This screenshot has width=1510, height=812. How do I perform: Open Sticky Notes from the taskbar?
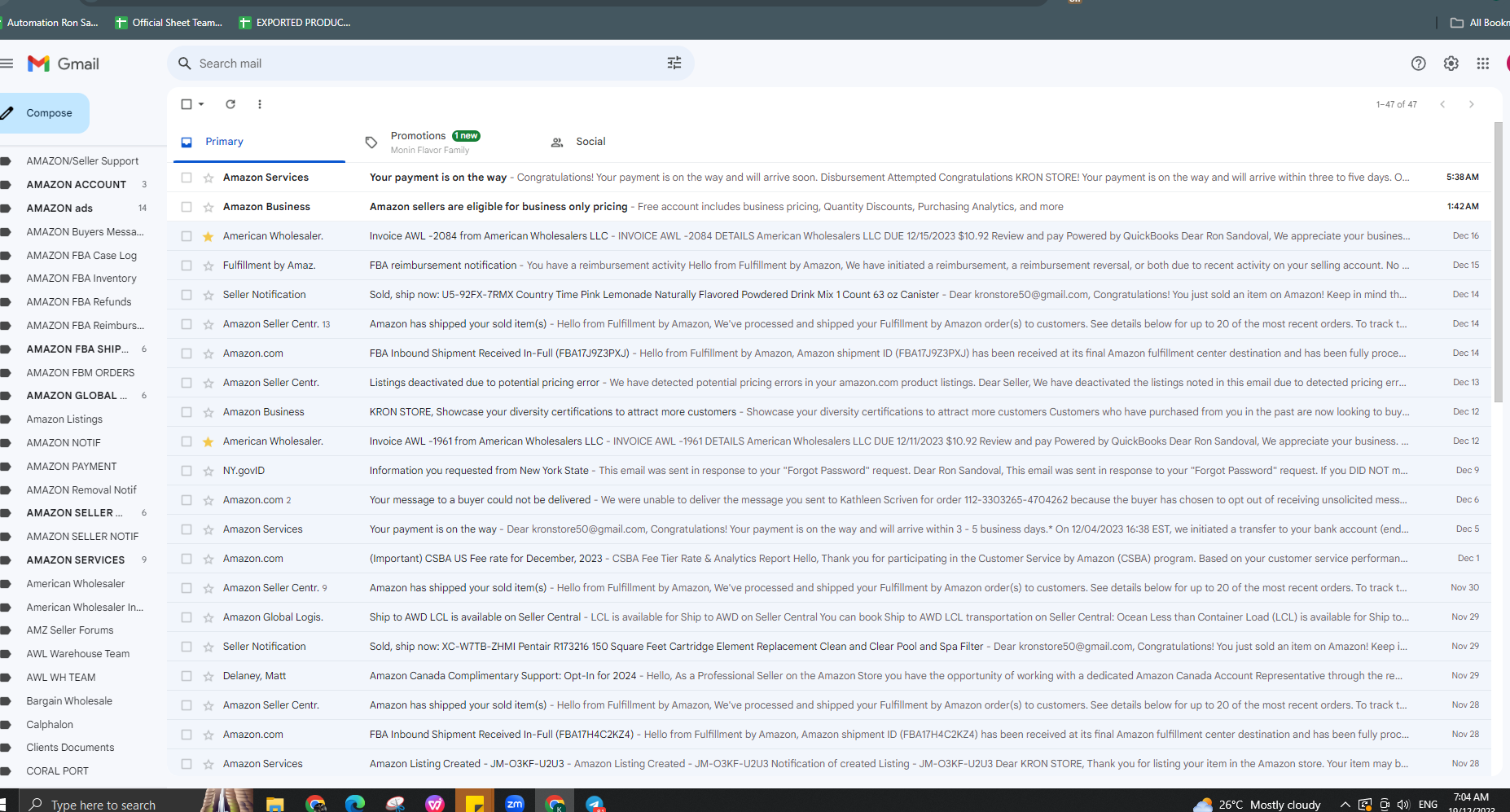(475, 804)
